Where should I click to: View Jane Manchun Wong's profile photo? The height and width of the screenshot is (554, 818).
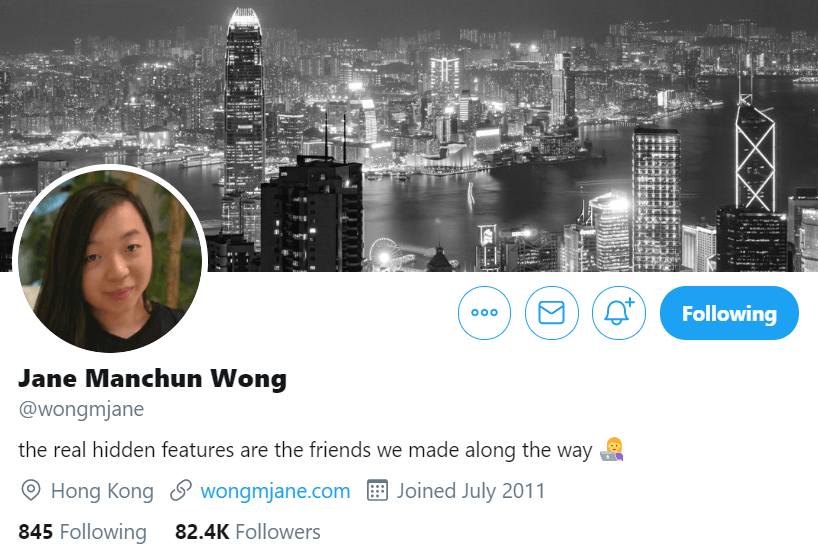110,261
